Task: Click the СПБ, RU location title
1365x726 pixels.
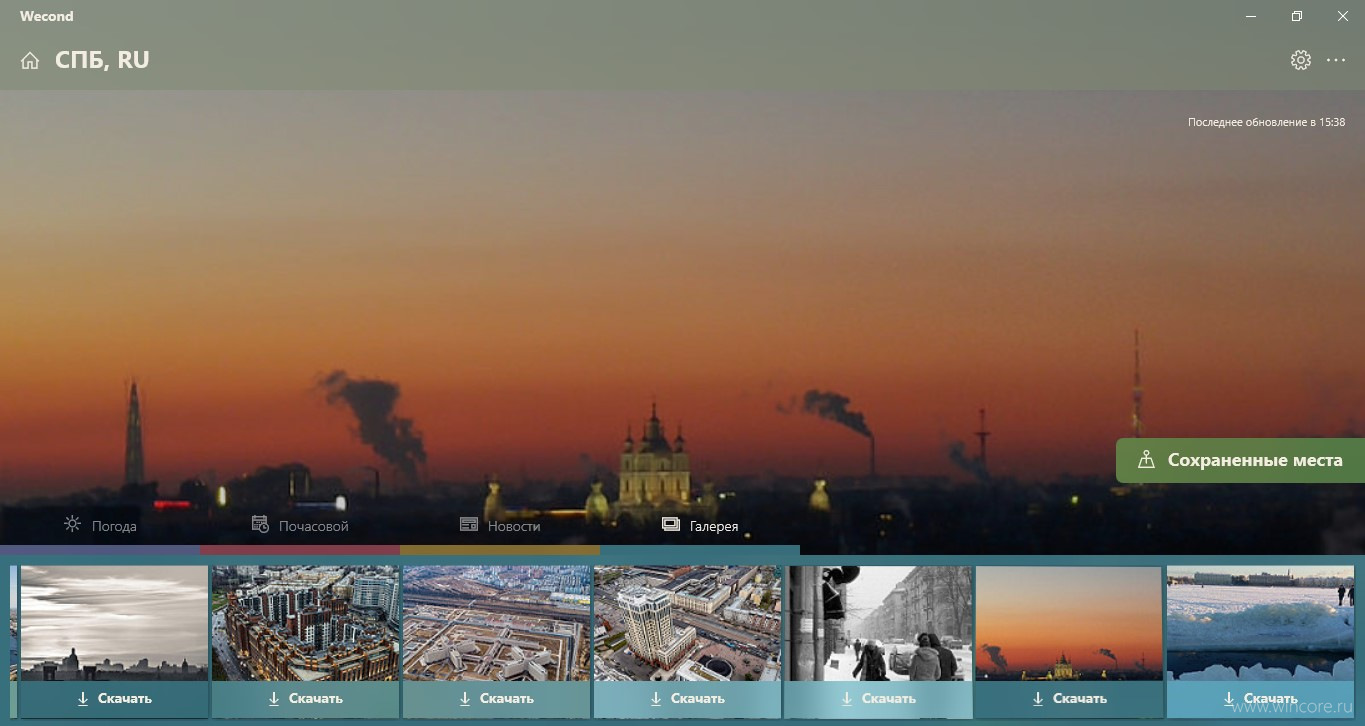Action: [x=102, y=60]
